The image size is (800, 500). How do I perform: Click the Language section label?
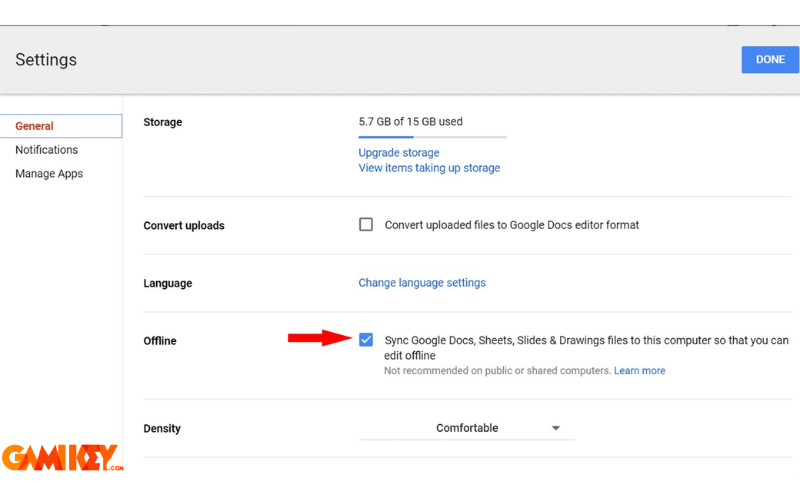(168, 283)
